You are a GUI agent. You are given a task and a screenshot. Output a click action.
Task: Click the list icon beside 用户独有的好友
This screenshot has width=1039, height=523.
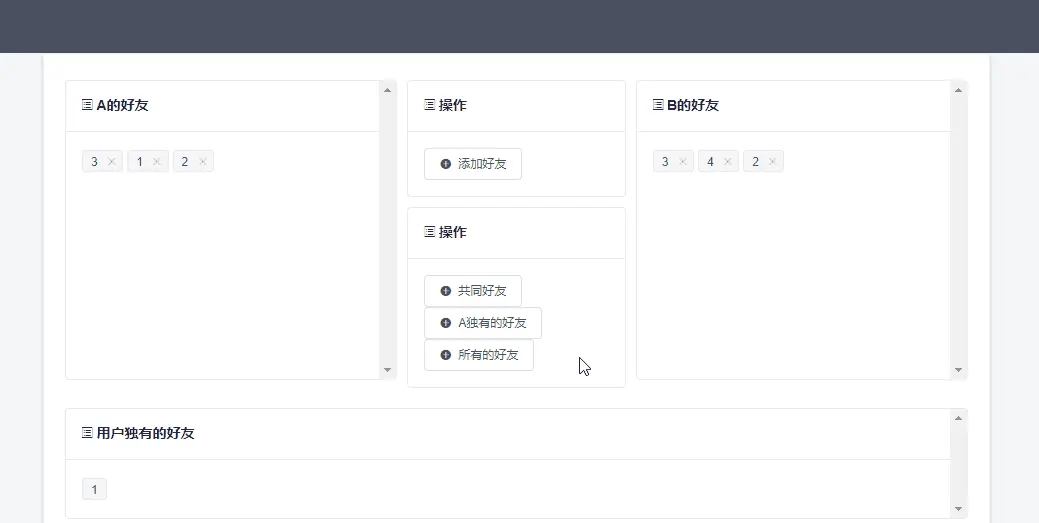pos(87,433)
